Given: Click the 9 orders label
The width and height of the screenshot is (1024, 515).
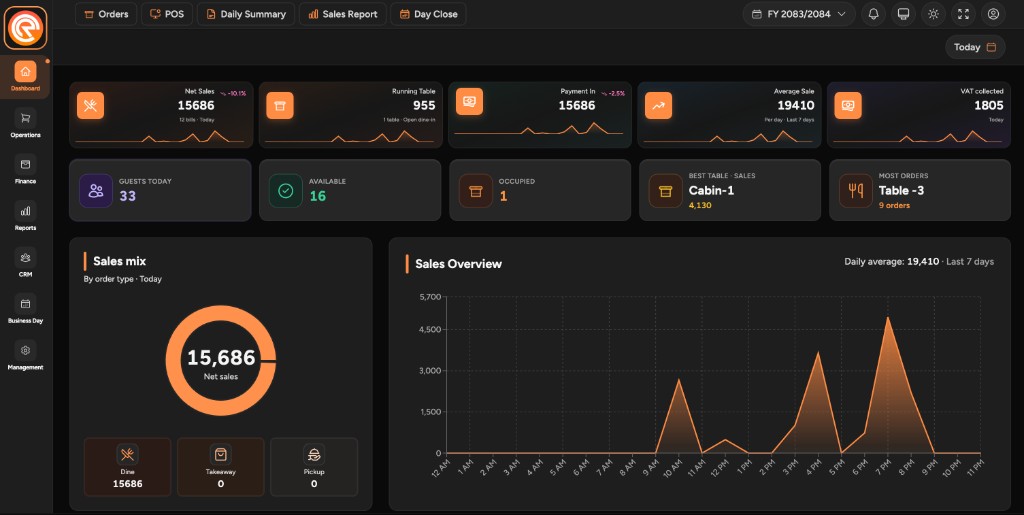Looking at the screenshot, I should 894,205.
